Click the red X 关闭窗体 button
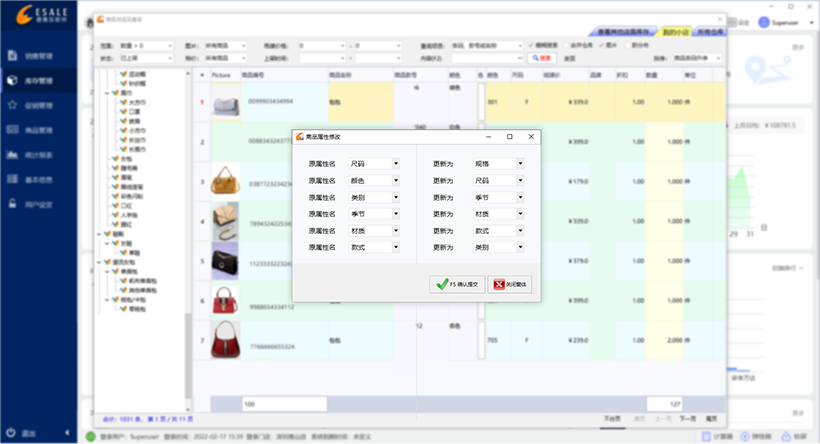Screen dimensions: 820x444 [512, 284]
